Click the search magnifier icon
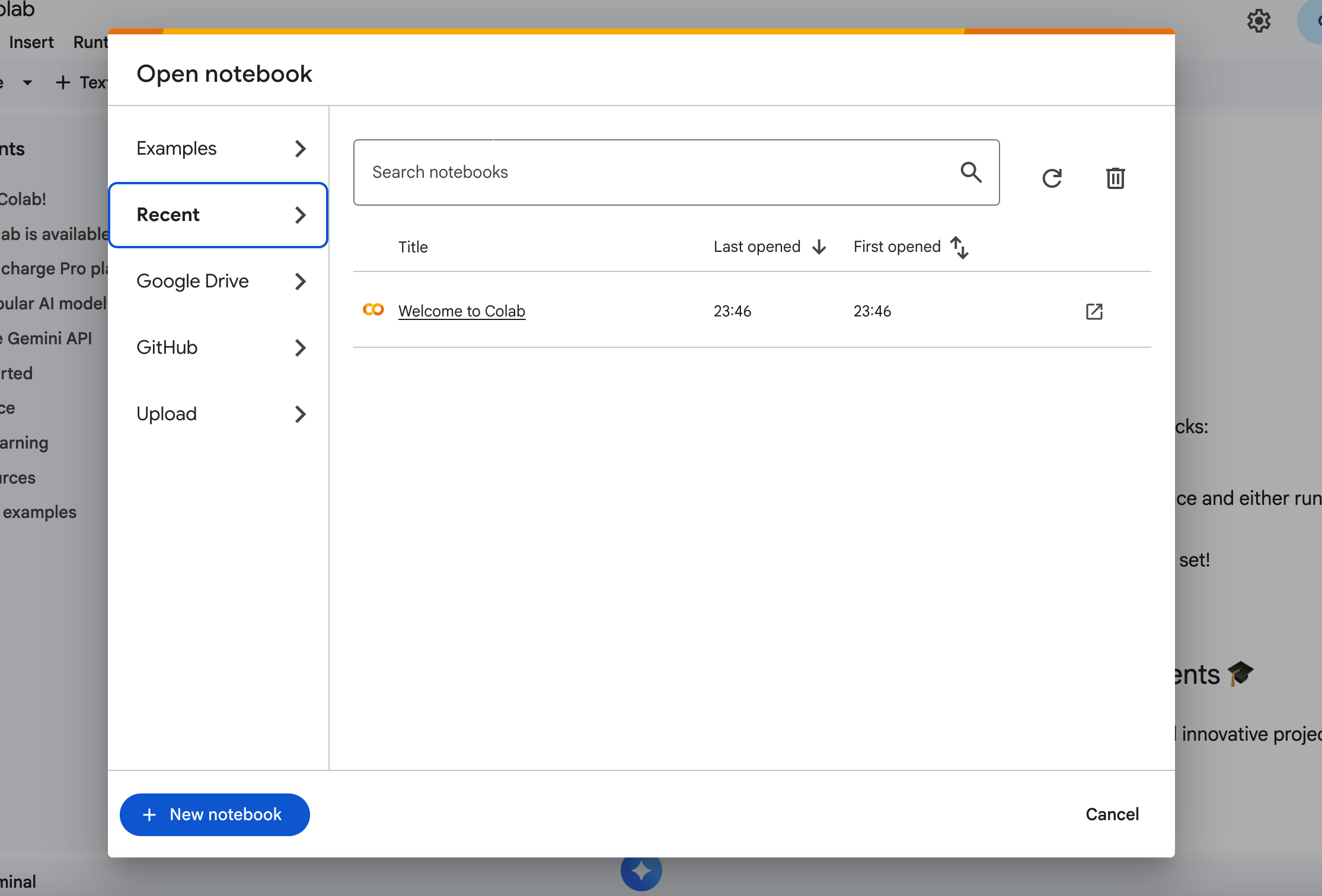 [x=970, y=172]
